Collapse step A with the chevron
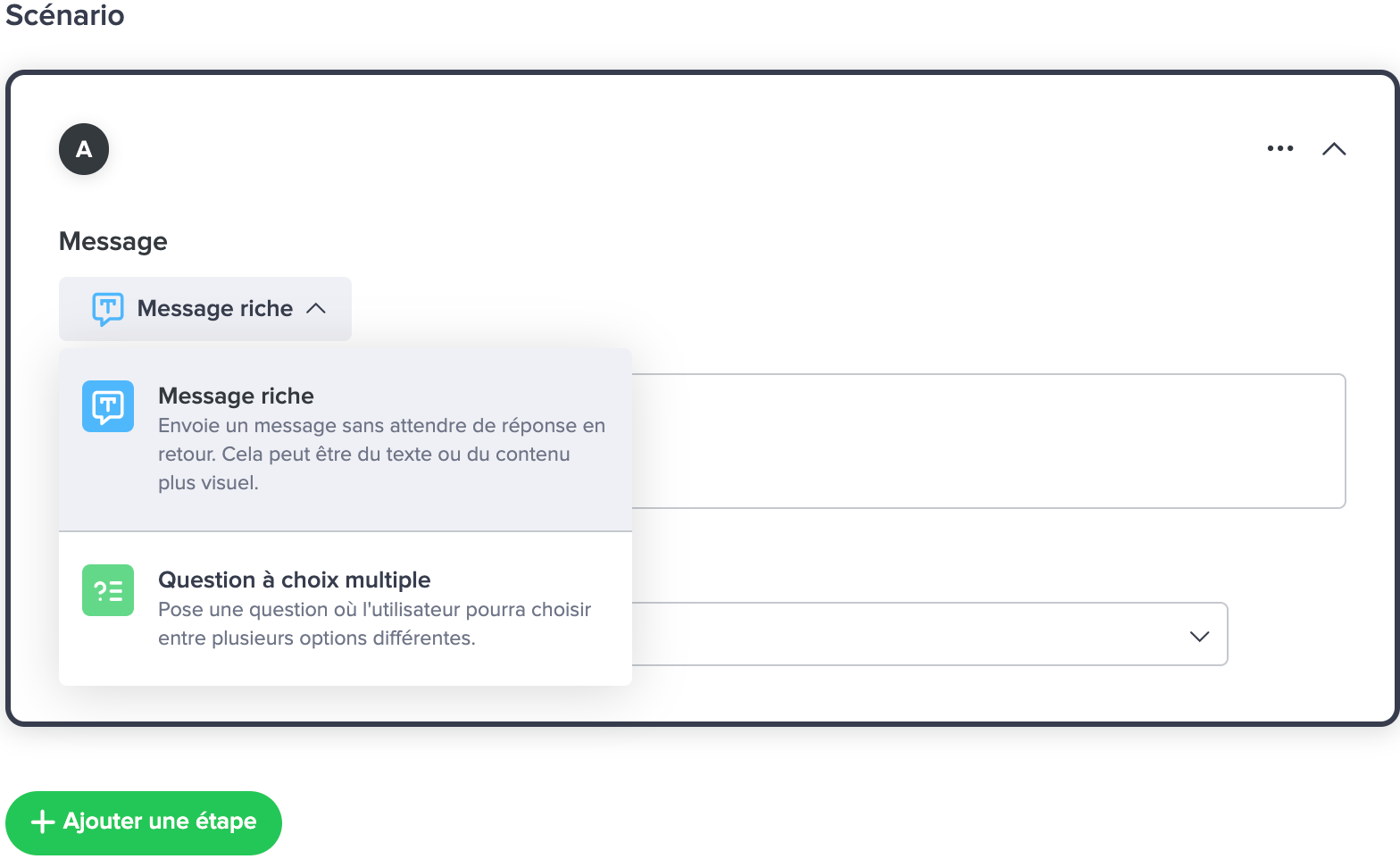Viewport: 1400px width, 859px height. [x=1333, y=149]
